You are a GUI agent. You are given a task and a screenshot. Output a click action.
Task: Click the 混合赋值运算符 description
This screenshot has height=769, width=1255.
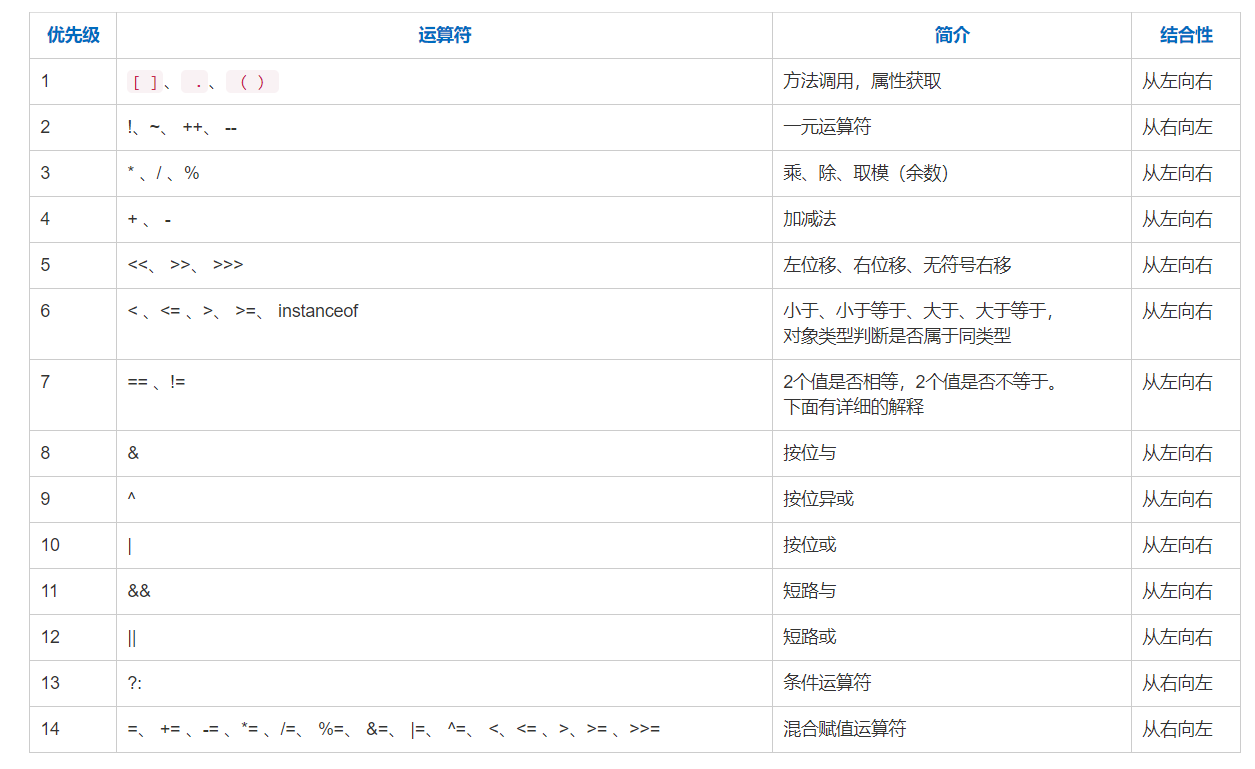pyautogui.click(x=844, y=730)
